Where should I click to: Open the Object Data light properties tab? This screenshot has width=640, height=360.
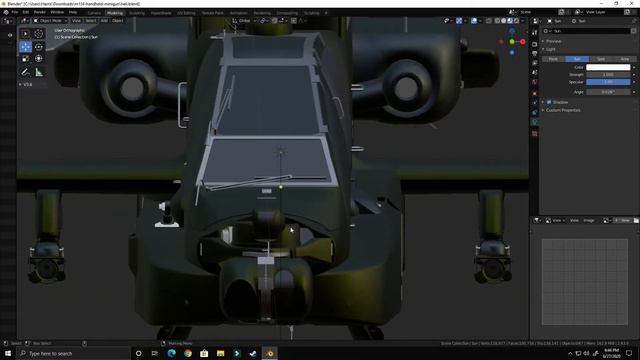pos(535,122)
